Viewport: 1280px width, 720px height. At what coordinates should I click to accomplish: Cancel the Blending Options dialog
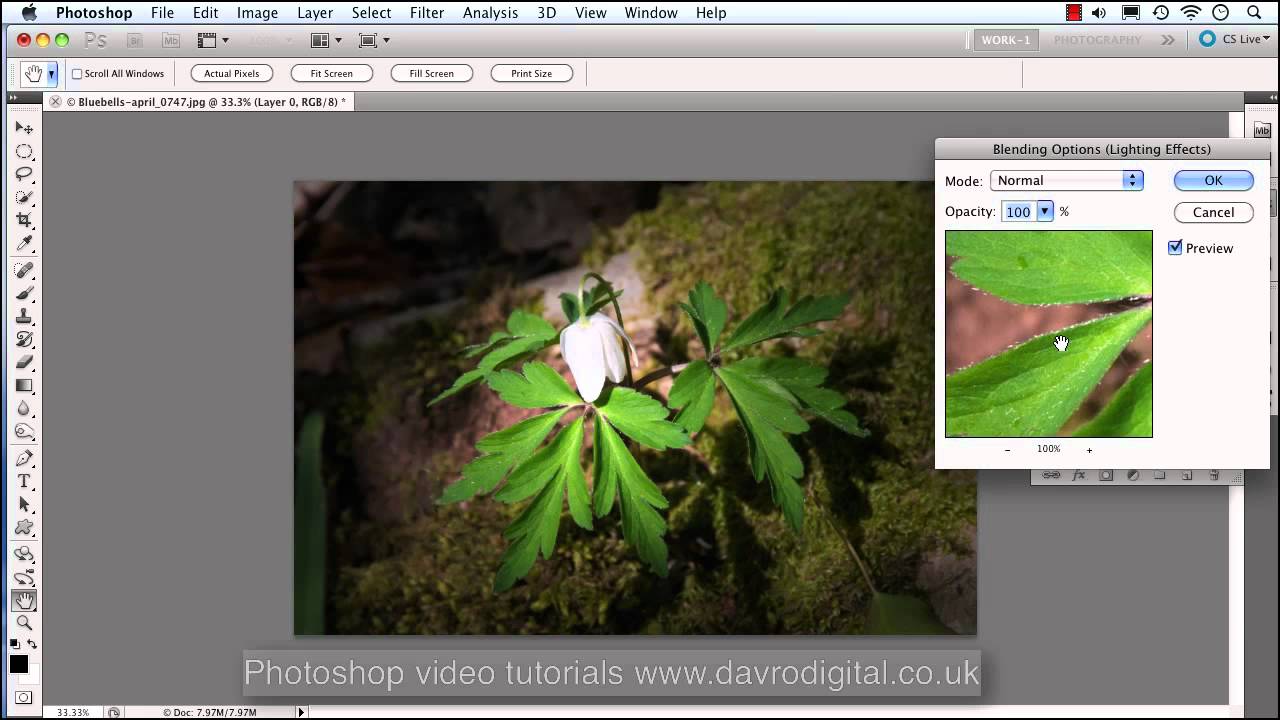1213,212
